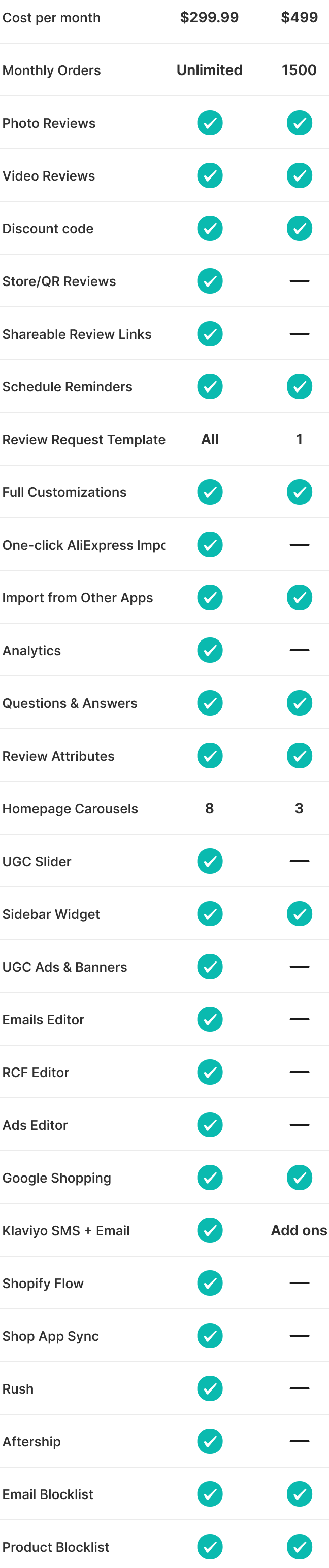Click Video Reviews checkmark in $499 column
The width and height of the screenshot is (329, 1568).
pyautogui.click(x=299, y=176)
